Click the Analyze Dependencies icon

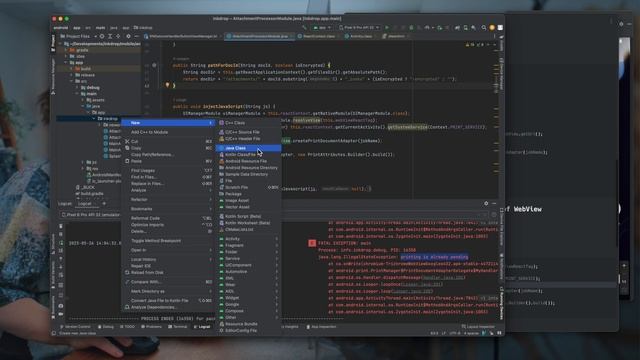[127, 307]
